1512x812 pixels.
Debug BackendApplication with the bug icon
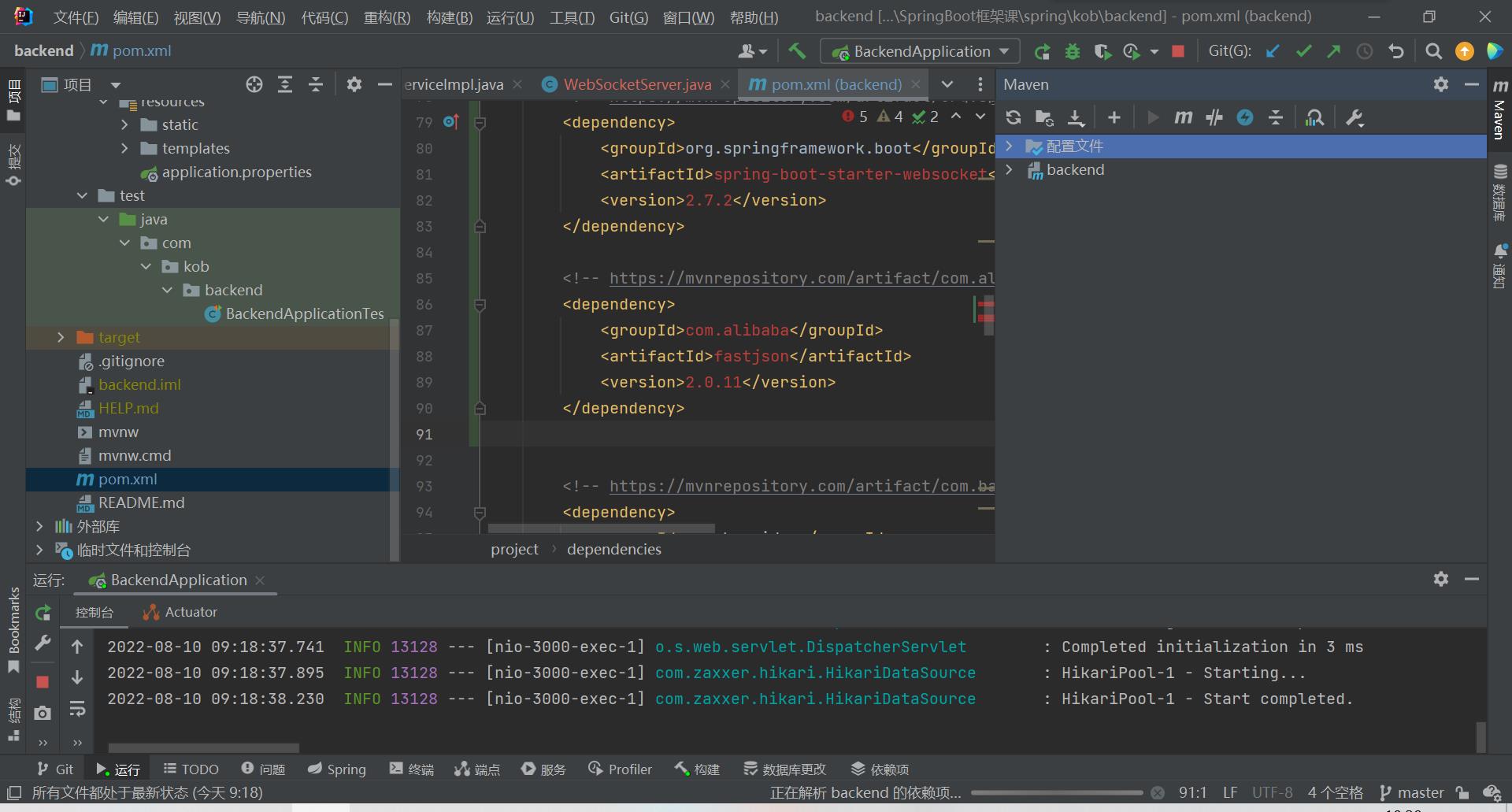pyautogui.click(x=1072, y=51)
